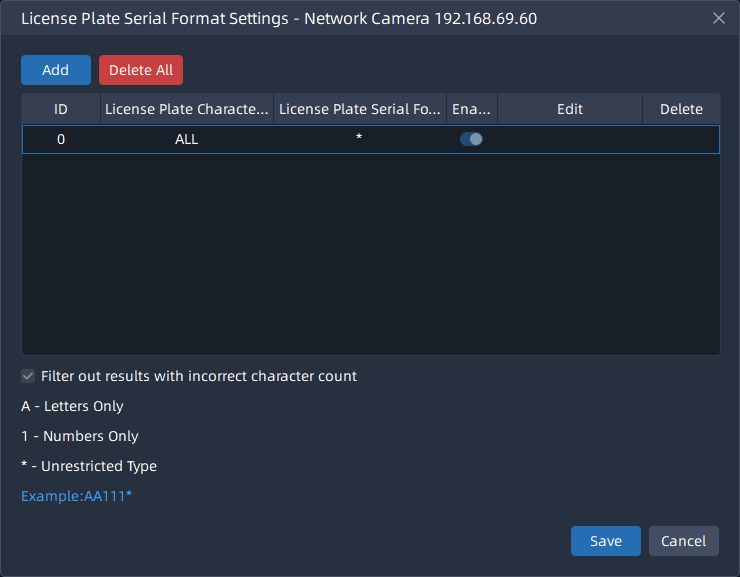740x577 pixels.
Task: Click the Delete cell of row 0
Action: 681,139
